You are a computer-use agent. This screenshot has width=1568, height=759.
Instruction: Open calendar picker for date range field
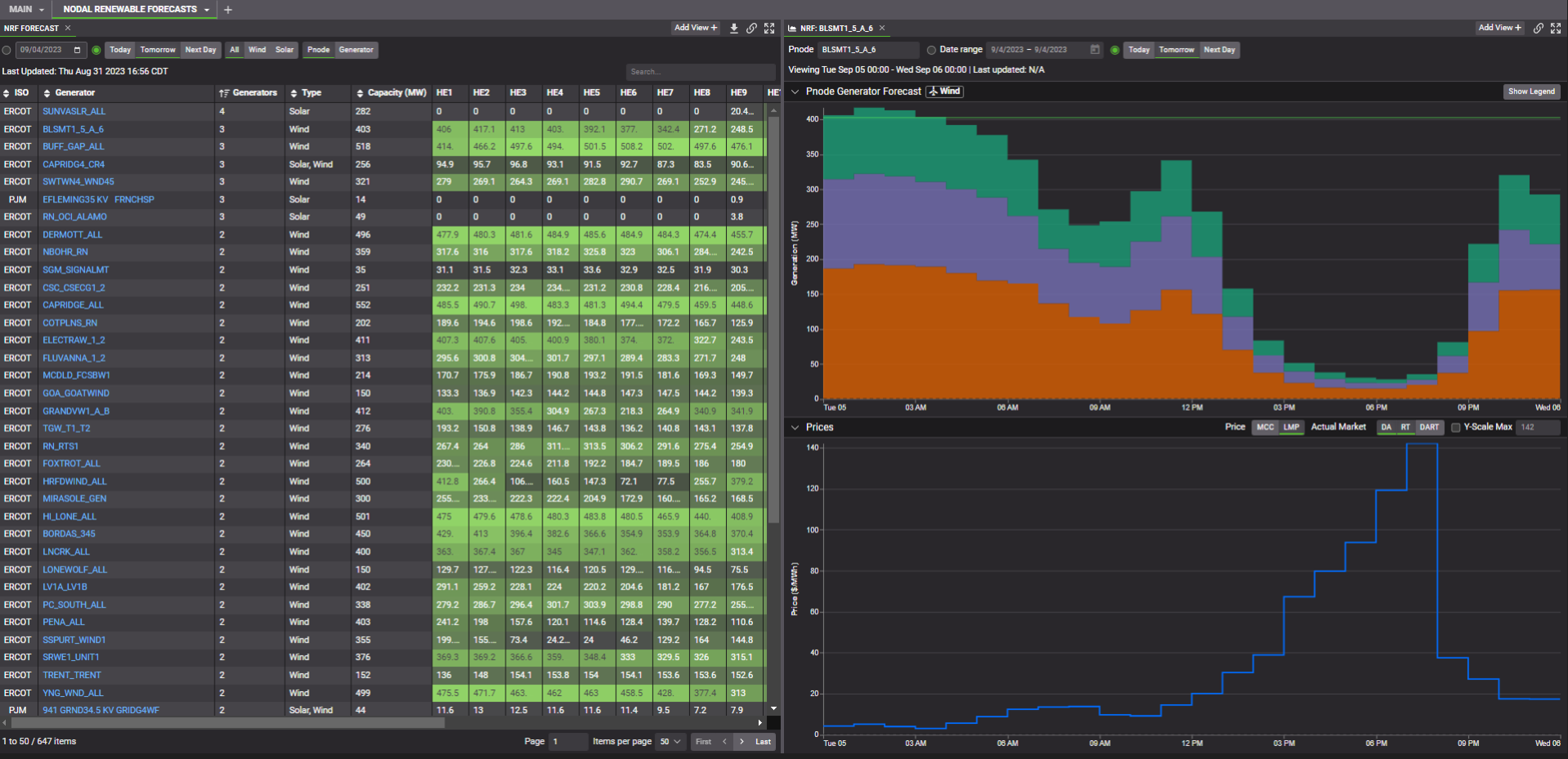pos(1095,50)
